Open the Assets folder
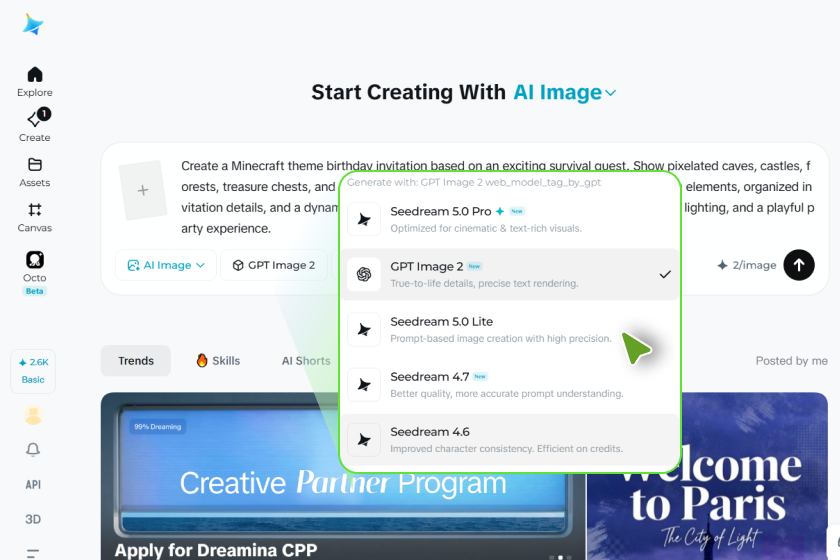 coord(35,171)
